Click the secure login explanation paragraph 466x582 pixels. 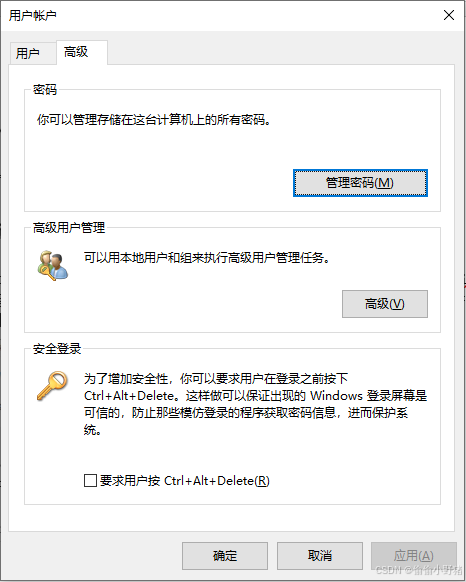click(255, 404)
